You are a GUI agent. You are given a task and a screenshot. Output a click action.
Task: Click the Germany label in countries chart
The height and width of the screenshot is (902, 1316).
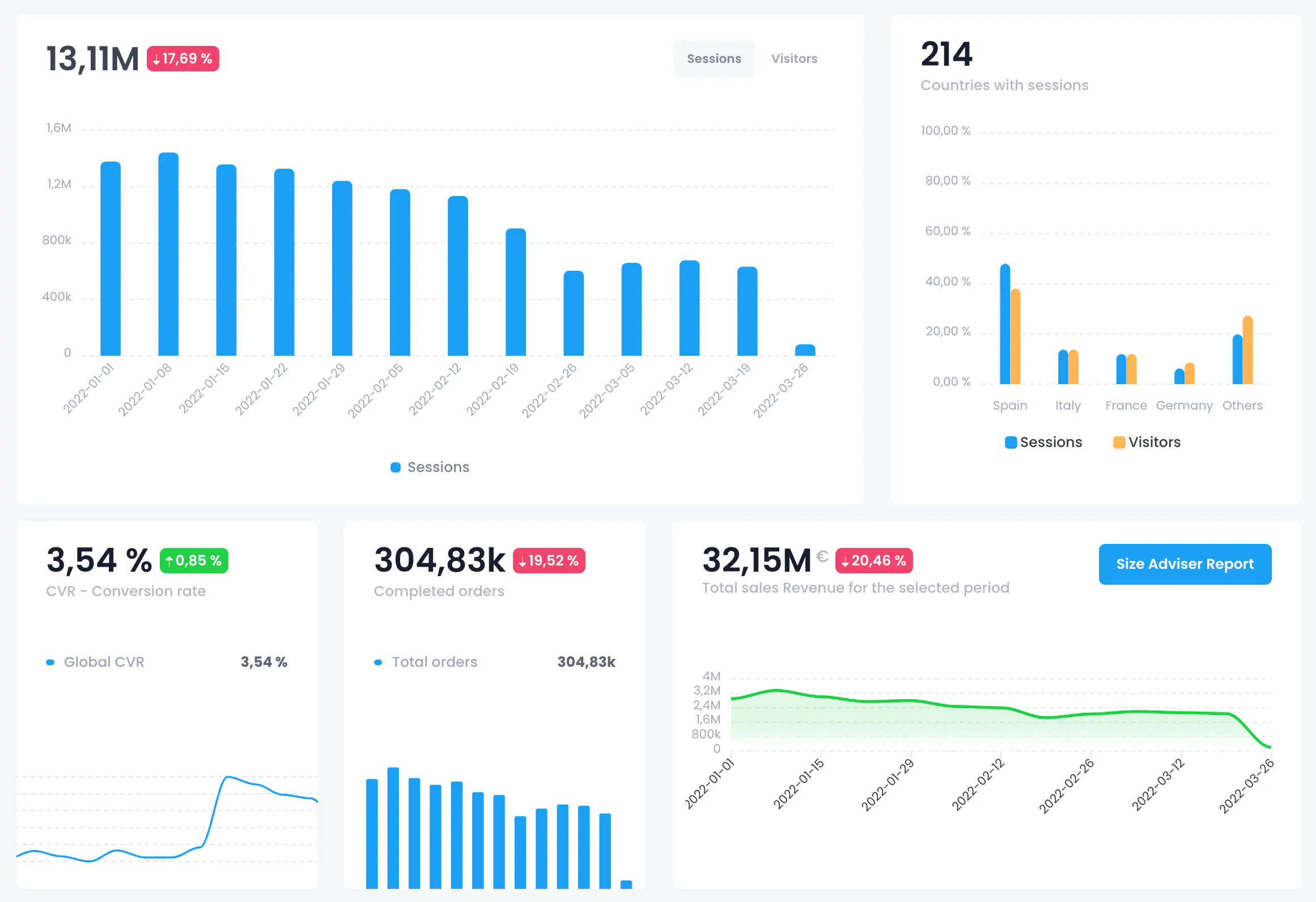[x=1184, y=405]
